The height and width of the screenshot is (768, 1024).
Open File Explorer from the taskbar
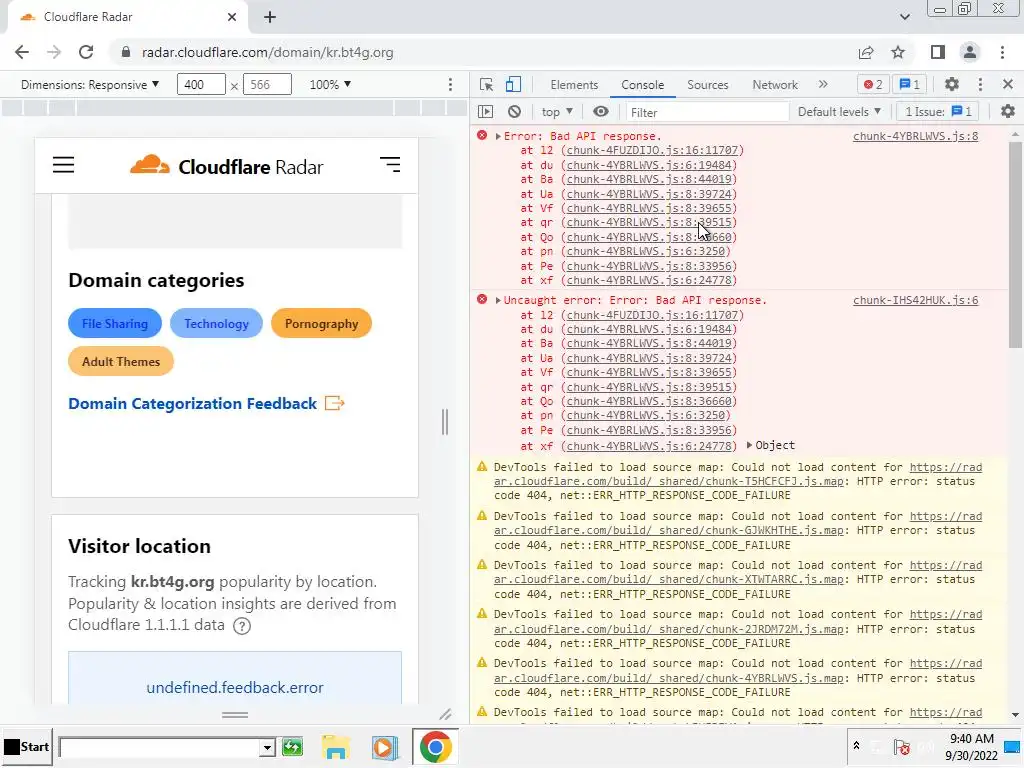pos(336,748)
